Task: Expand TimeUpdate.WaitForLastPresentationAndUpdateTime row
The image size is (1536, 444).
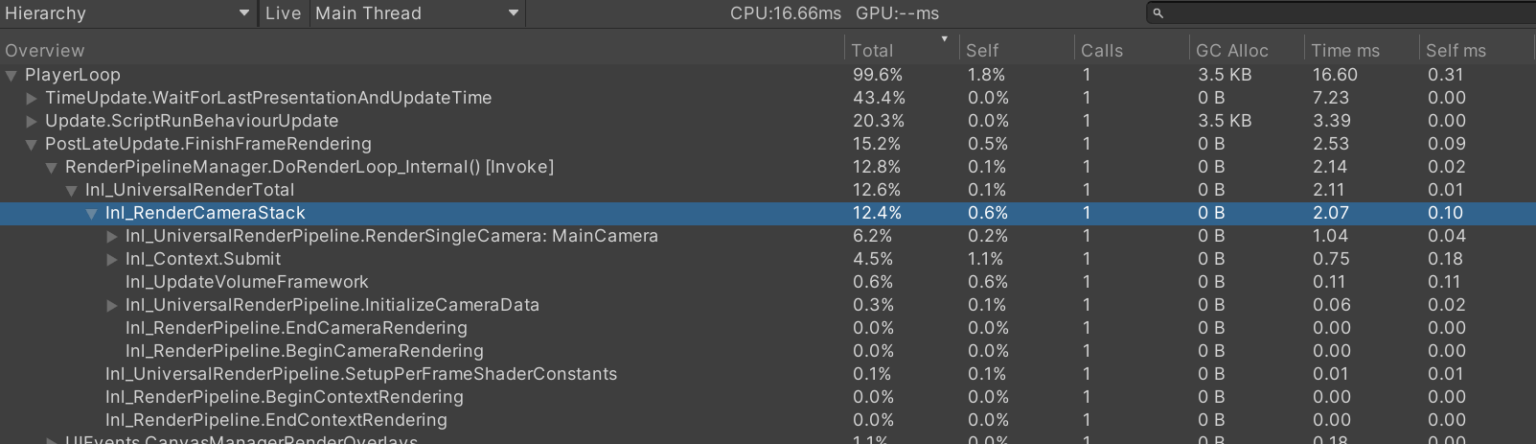Action: (32, 98)
